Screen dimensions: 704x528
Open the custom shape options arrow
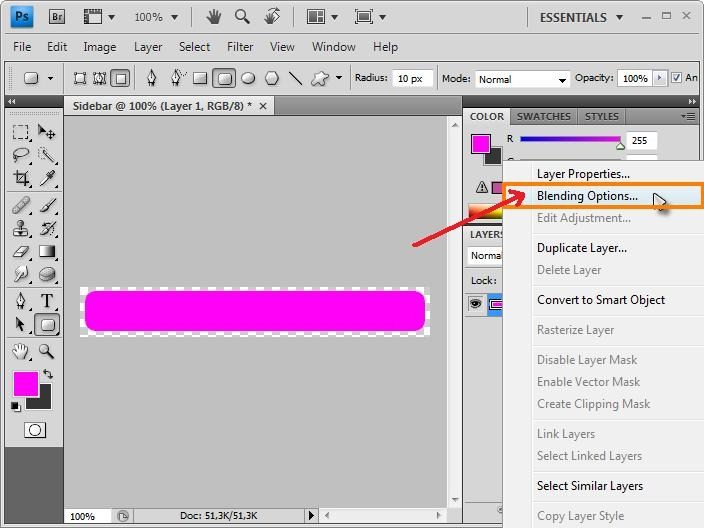click(x=339, y=78)
